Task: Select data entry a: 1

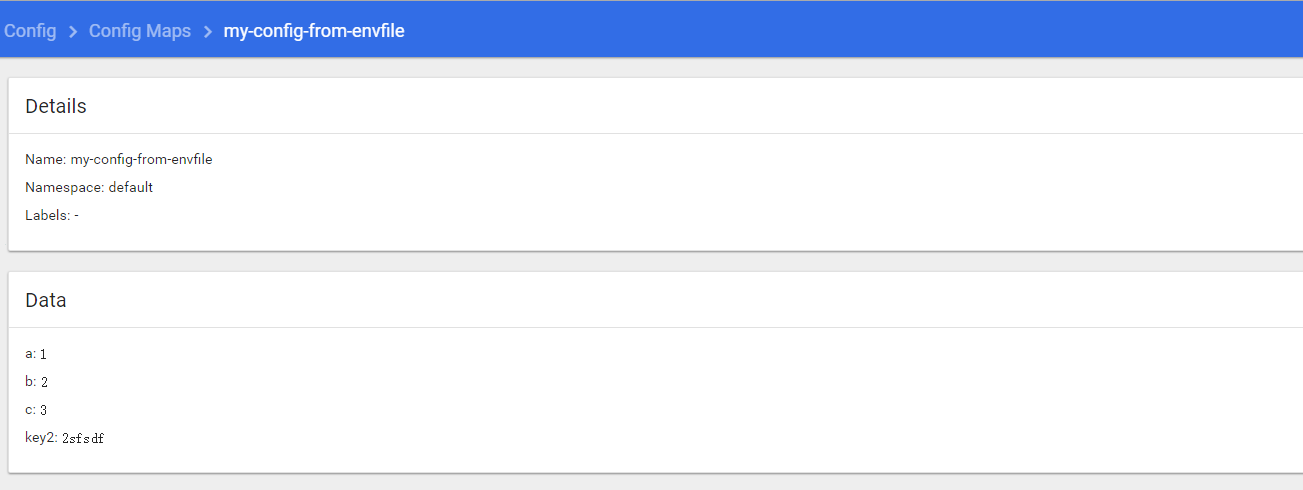Action: click(36, 354)
